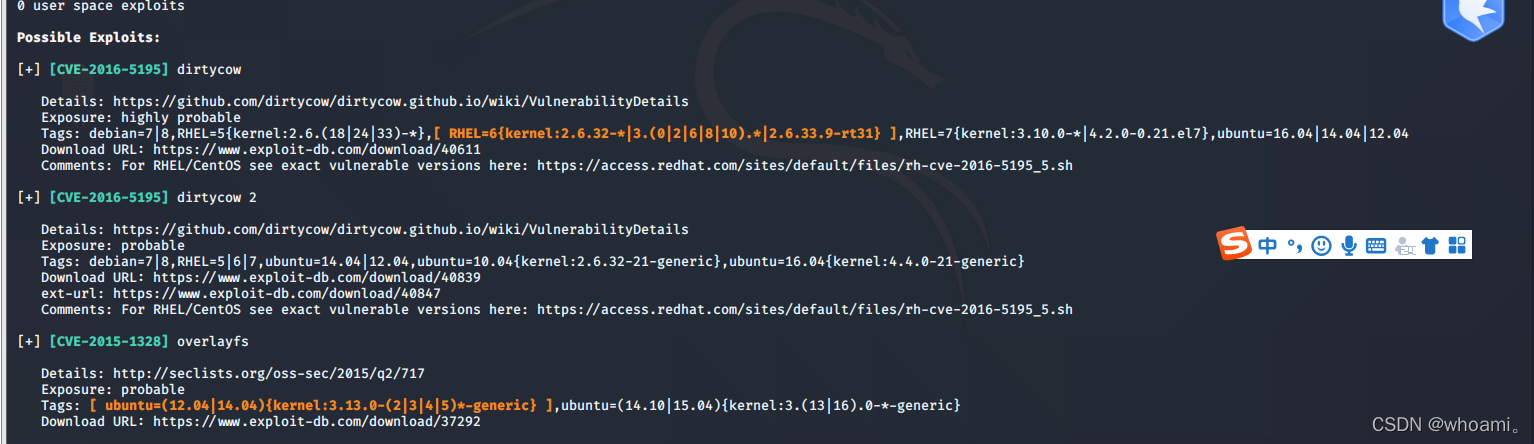Click the greyed user account icon
The image size is (1534, 444).
click(x=1404, y=245)
